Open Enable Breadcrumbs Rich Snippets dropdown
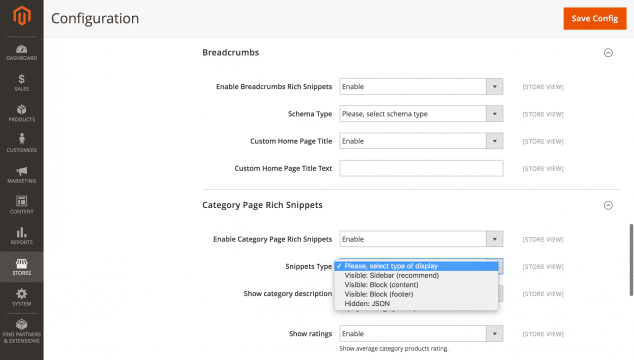 (421, 87)
